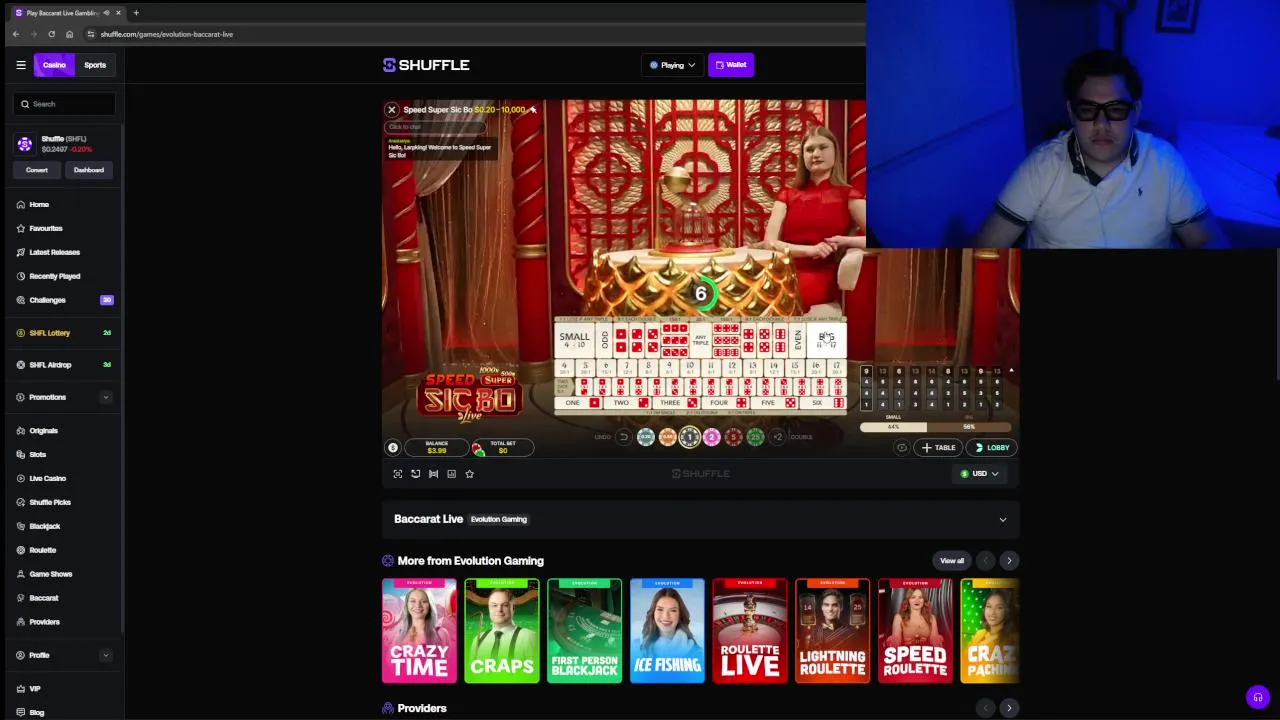Bet on ANY TRIPLE field

[x=700, y=340]
